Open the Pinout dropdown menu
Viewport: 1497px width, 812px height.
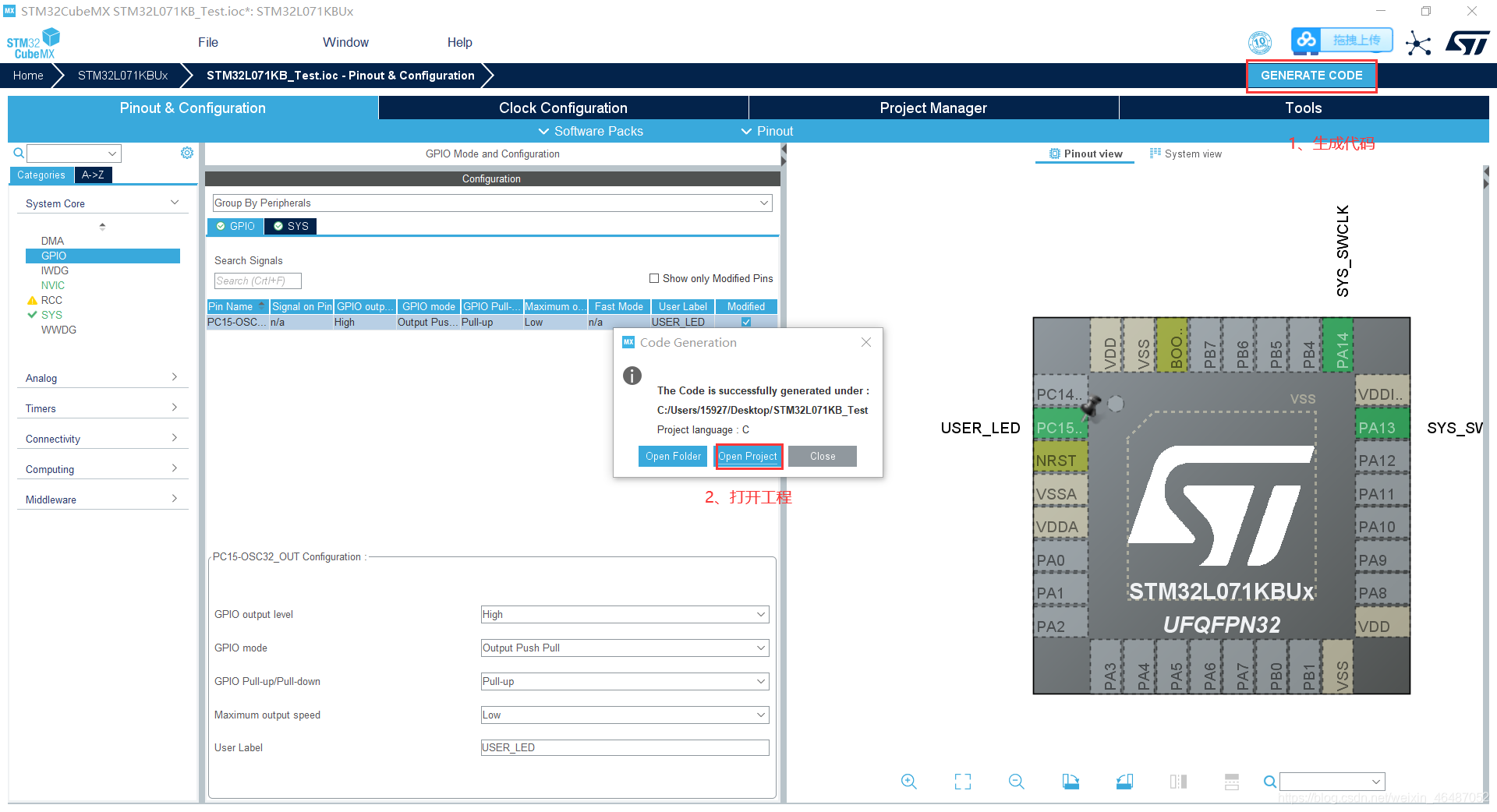pos(767,131)
